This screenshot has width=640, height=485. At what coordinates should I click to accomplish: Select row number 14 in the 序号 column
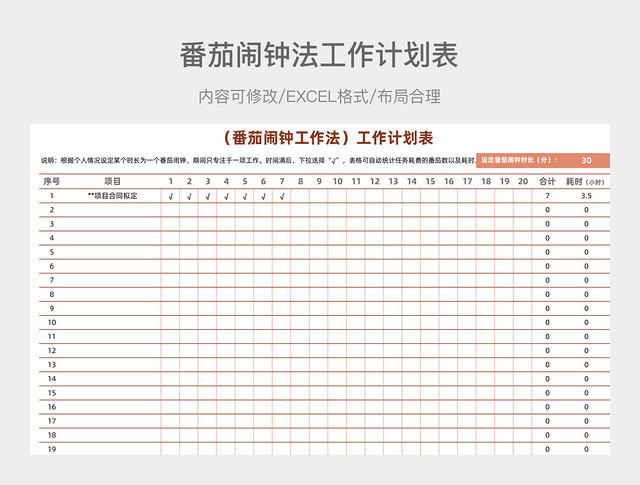click(52, 379)
